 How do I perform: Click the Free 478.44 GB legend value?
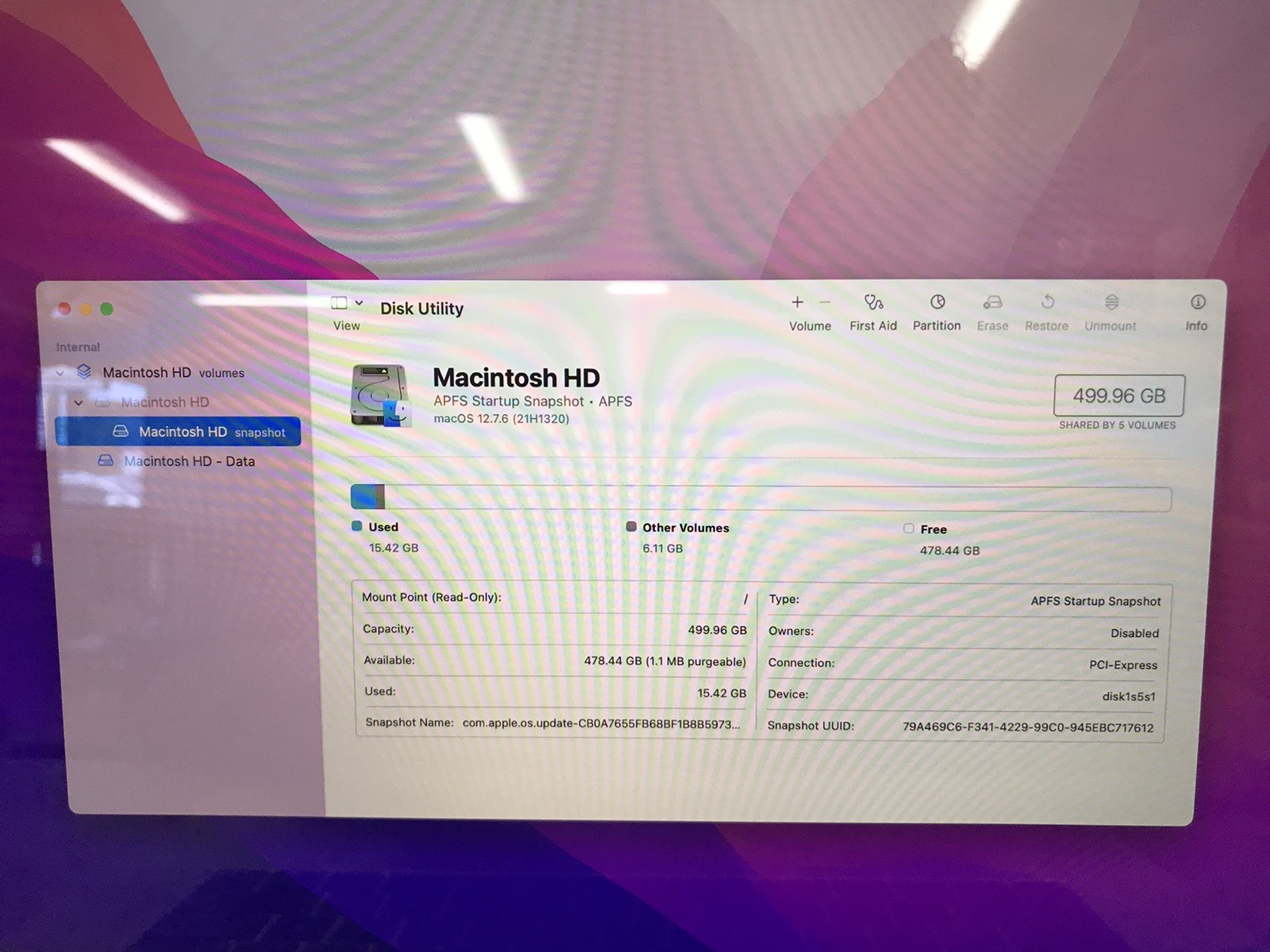[x=950, y=551]
